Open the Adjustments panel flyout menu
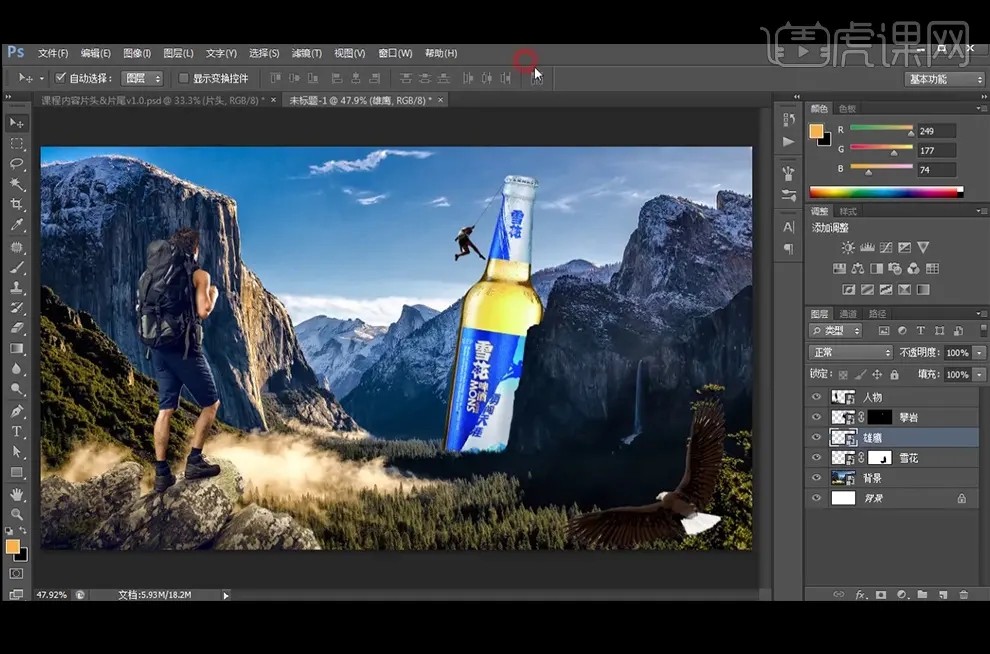Image resolution: width=990 pixels, height=654 pixels. 981,210
